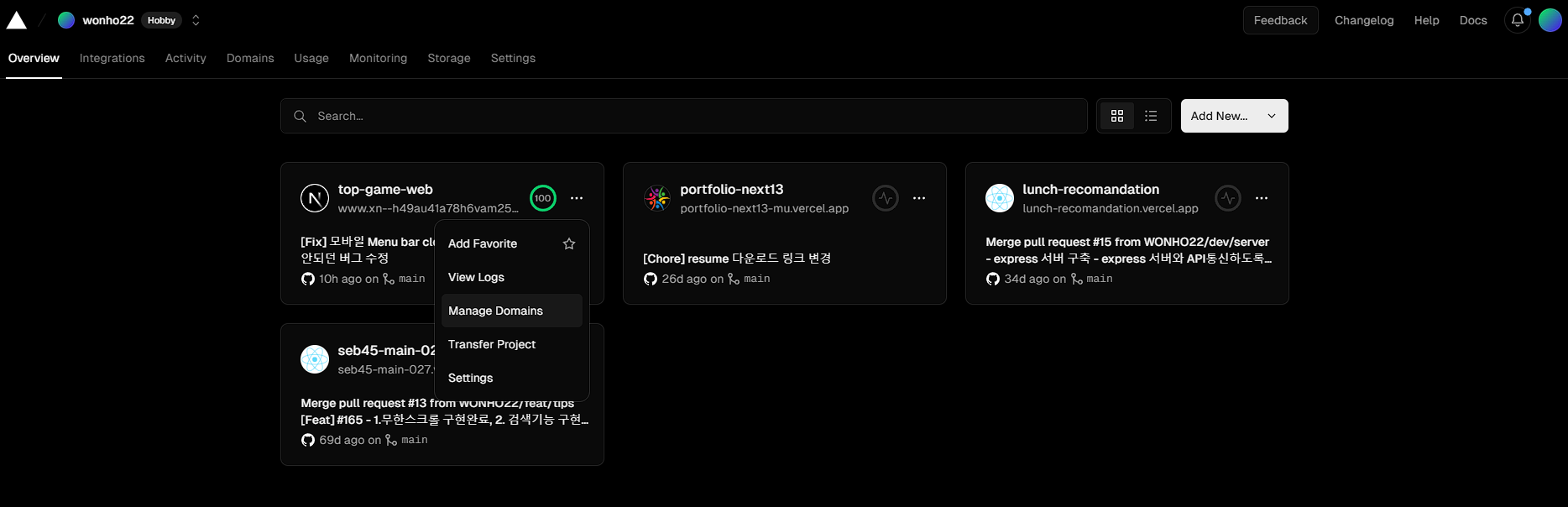This screenshot has height=507, width=1568.
Task: Switch to the Domains tab
Action: (x=250, y=58)
